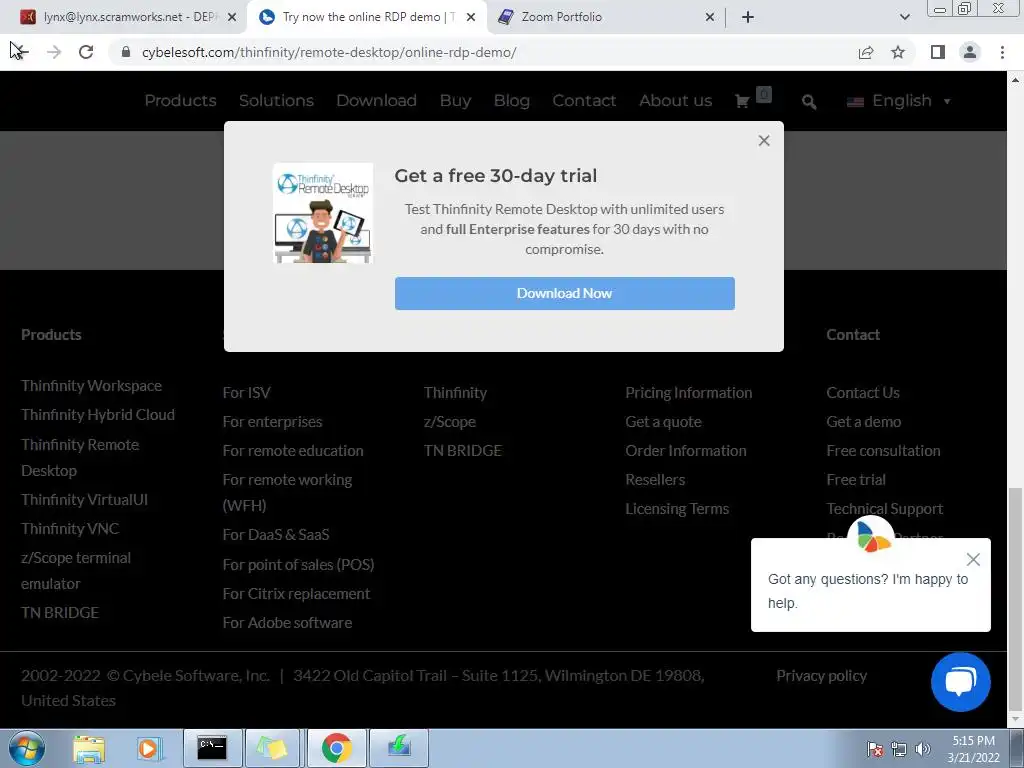Click the Chrome taskbar icon
The image size is (1024, 768).
336,748
